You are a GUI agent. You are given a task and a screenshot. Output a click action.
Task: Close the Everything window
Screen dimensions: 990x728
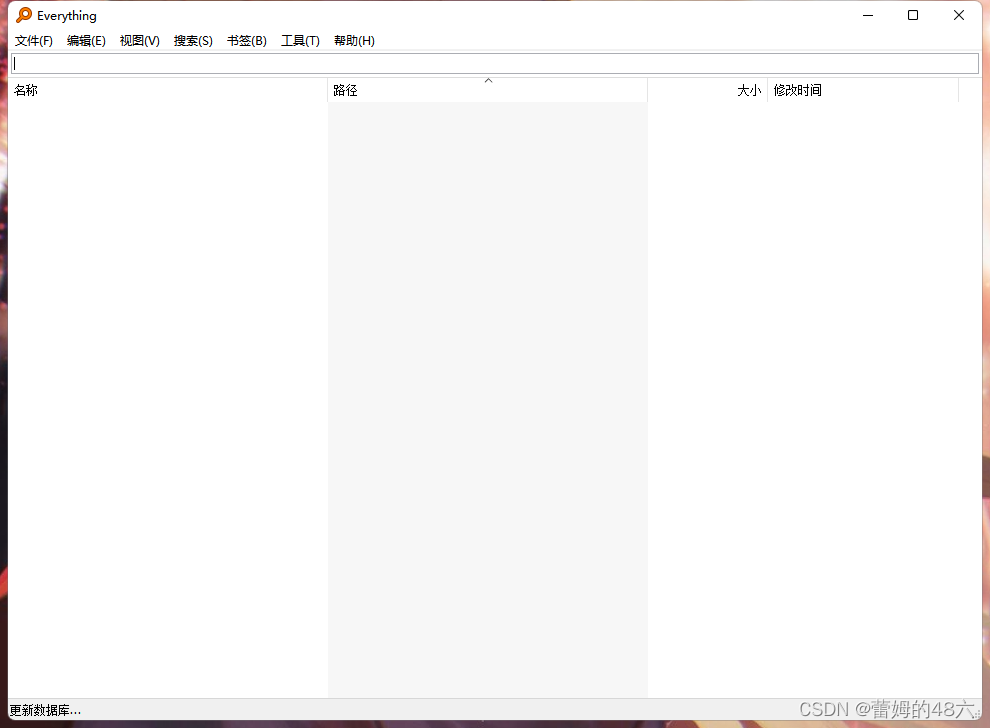tap(958, 15)
